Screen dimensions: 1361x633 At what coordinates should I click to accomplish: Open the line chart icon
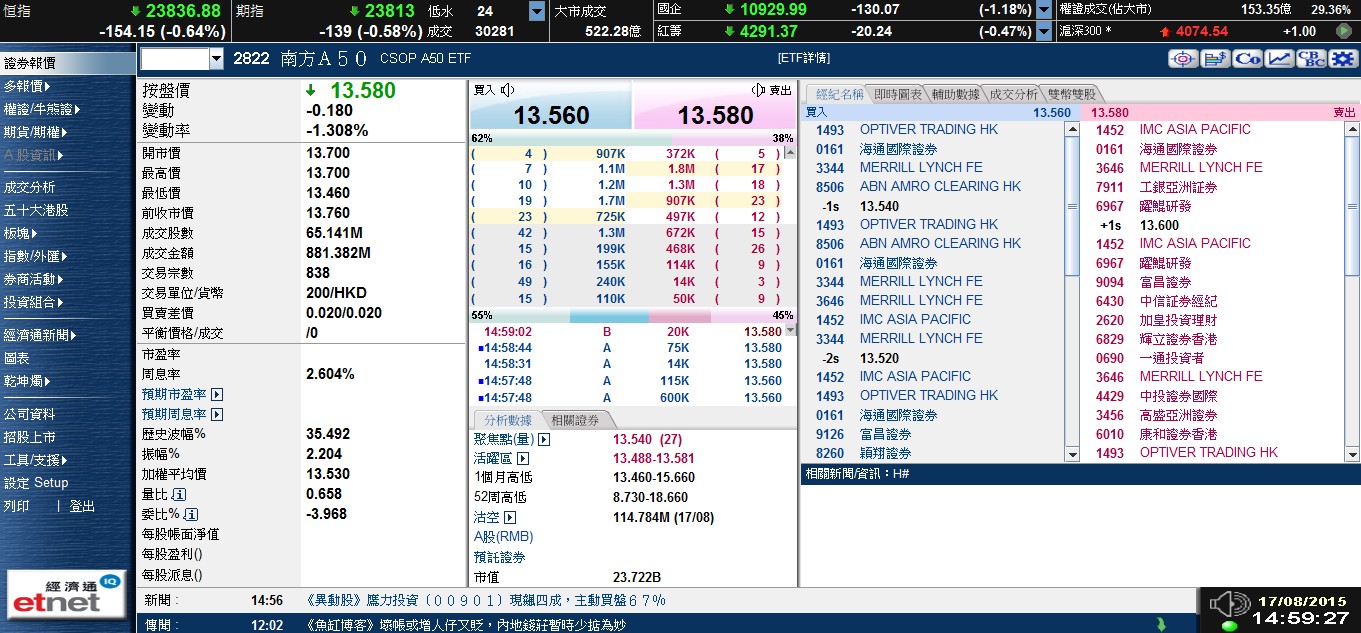coord(1279,59)
